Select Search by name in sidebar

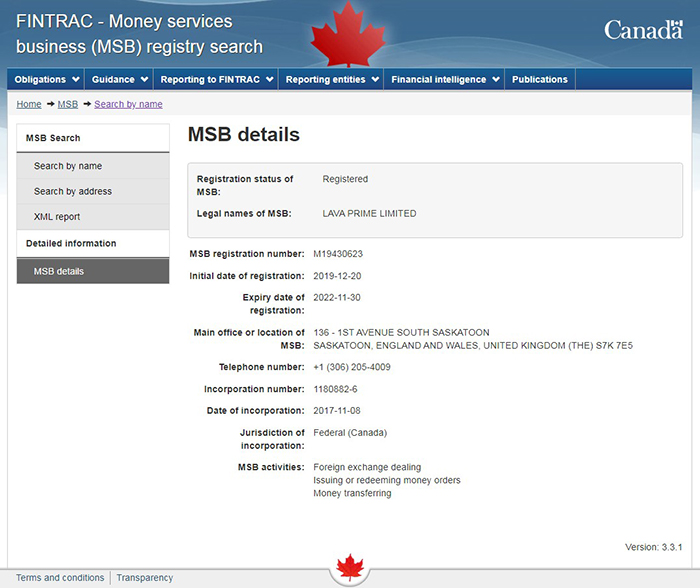point(93,166)
